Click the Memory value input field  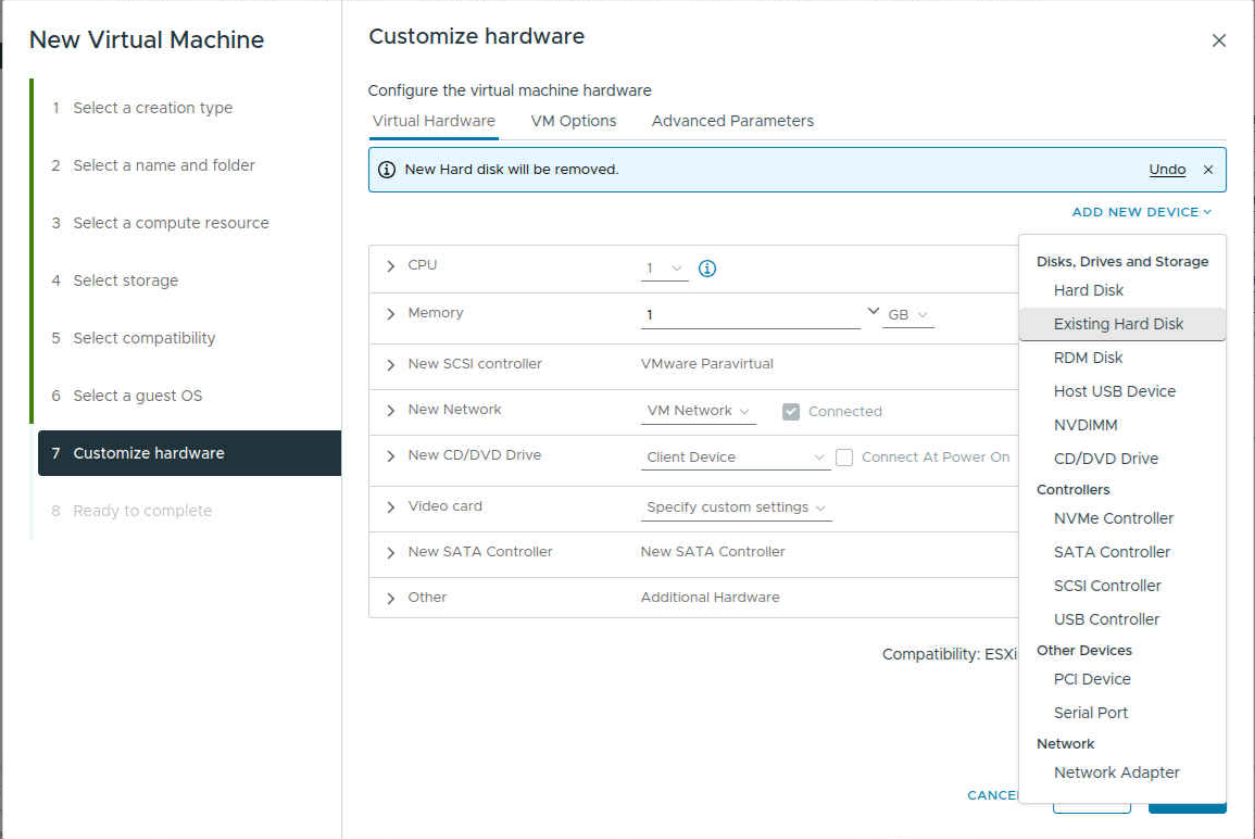point(750,315)
